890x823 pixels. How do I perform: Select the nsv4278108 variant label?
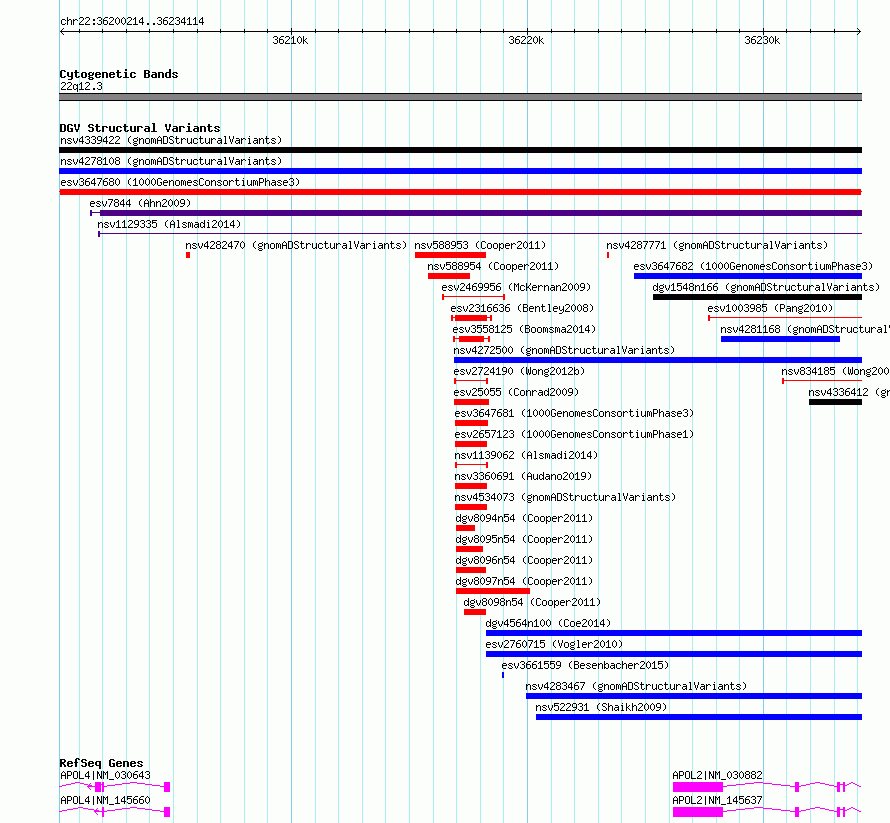[171, 161]
